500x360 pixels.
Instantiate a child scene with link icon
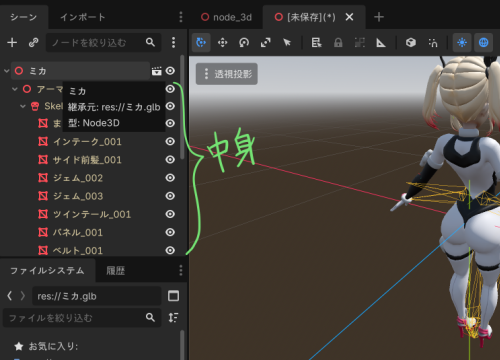(33, 42)
